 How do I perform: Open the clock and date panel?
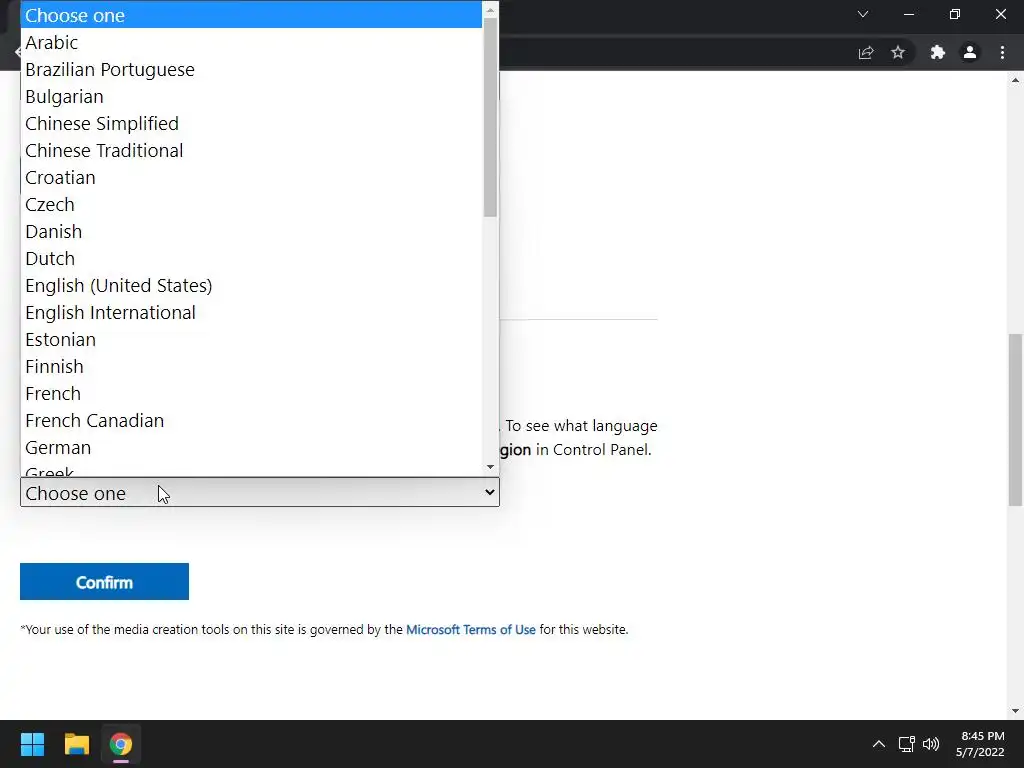[x=980, y=744]
